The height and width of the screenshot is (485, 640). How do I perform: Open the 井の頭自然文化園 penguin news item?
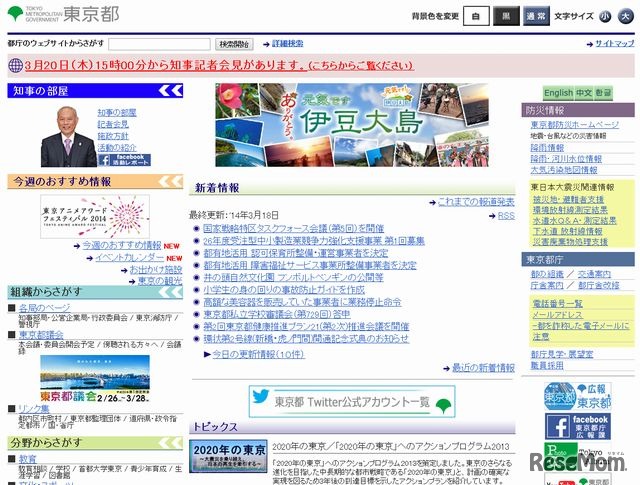point(293,278)
